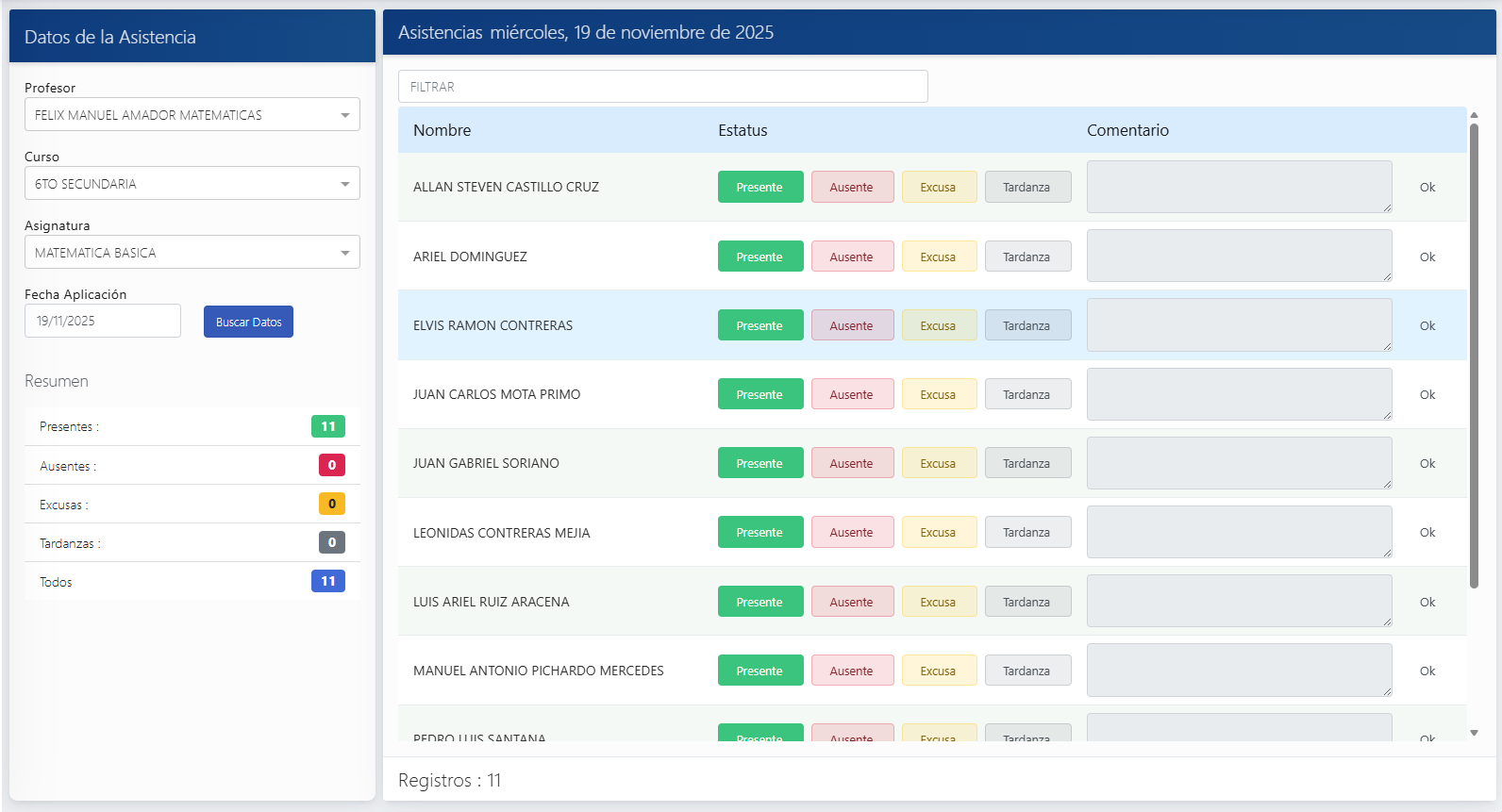Click the Excusas yellow count badge
1502x812 pixels.
coord(331,504)
